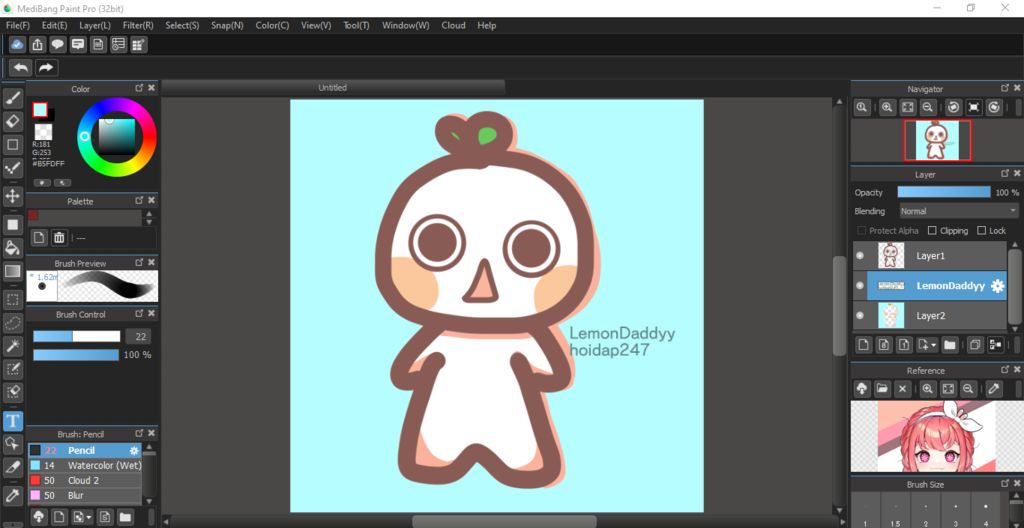Select the Select Eraser tool

[x=12, y=392]
